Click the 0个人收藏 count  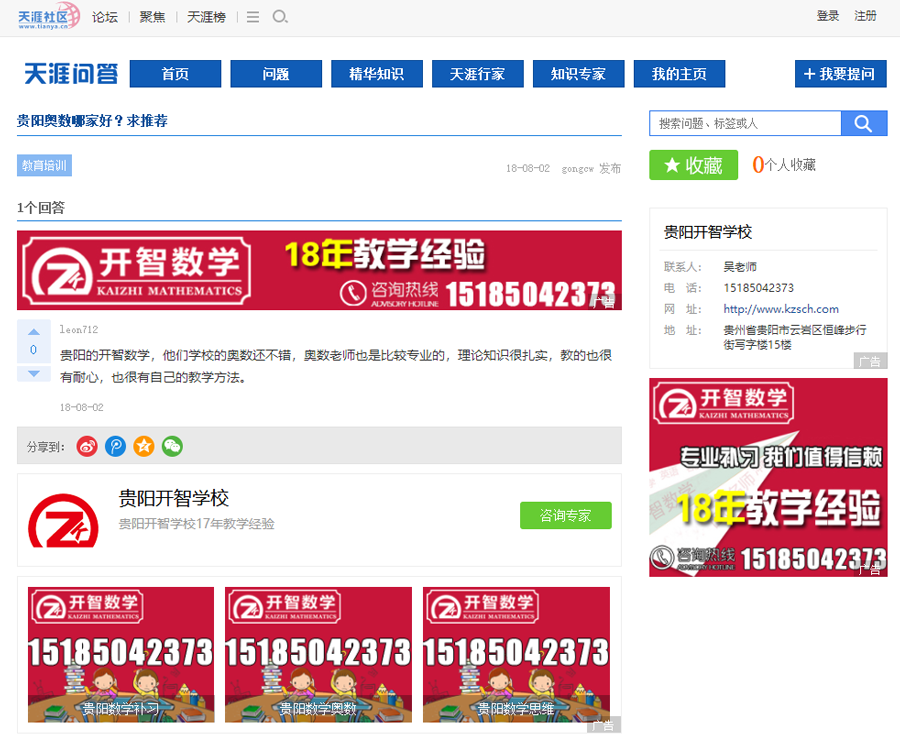[784, 165]
